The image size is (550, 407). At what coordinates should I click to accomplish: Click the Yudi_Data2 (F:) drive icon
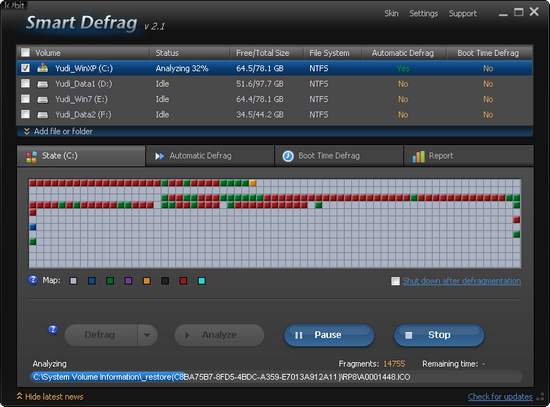(x=43, y=115)
